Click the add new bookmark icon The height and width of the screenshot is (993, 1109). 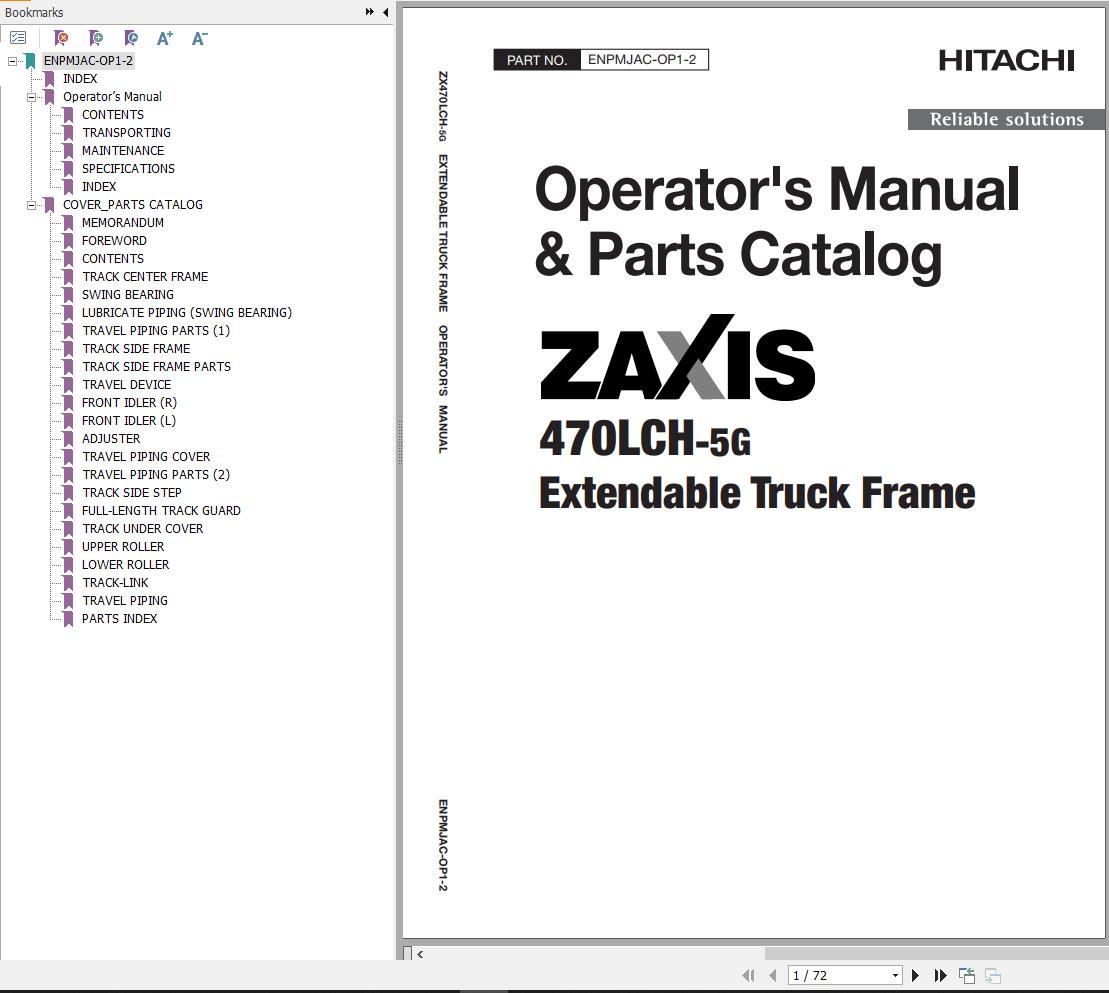tap(96, 38)
